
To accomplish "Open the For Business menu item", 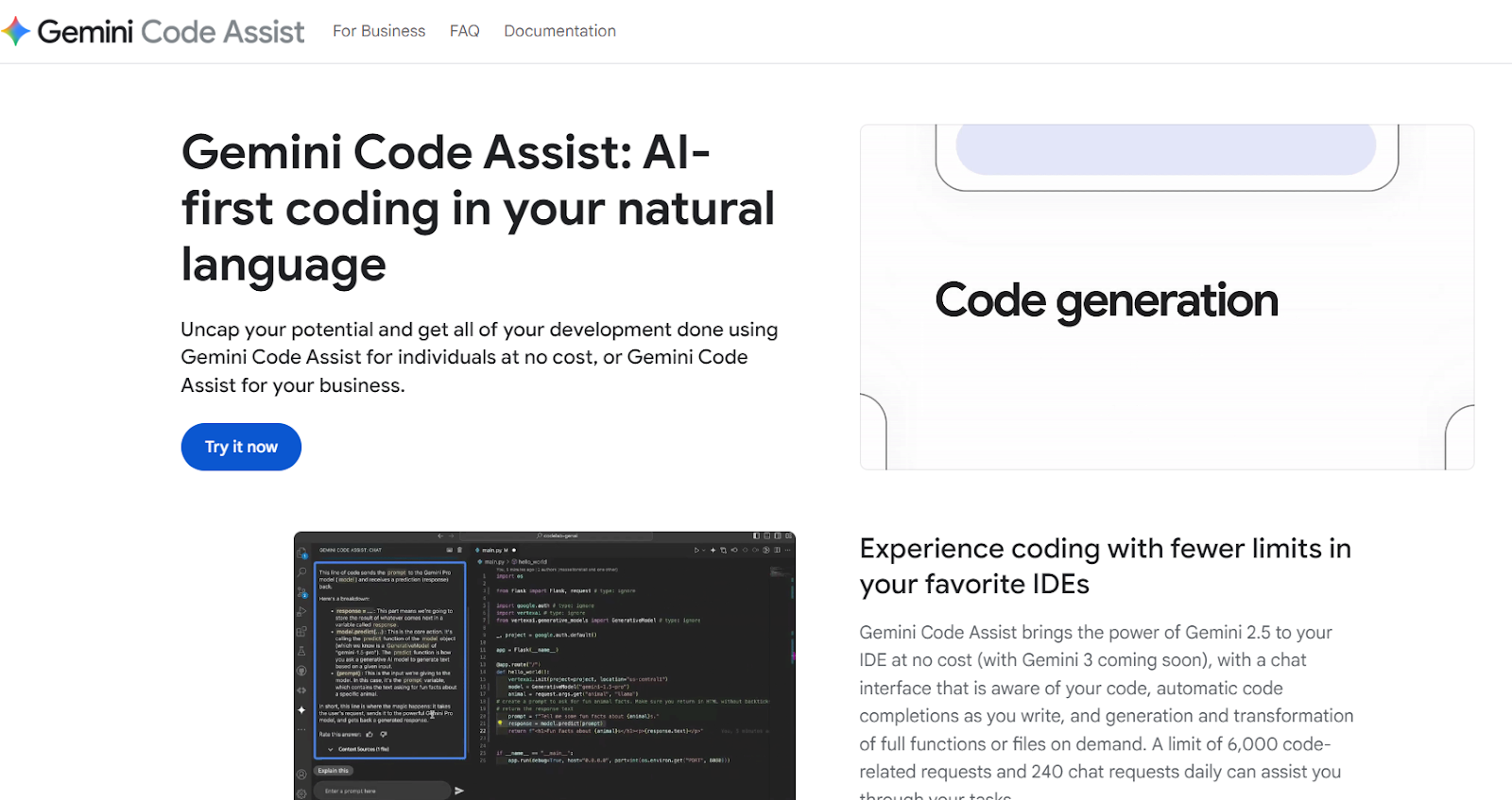I will tap(379, 31).
